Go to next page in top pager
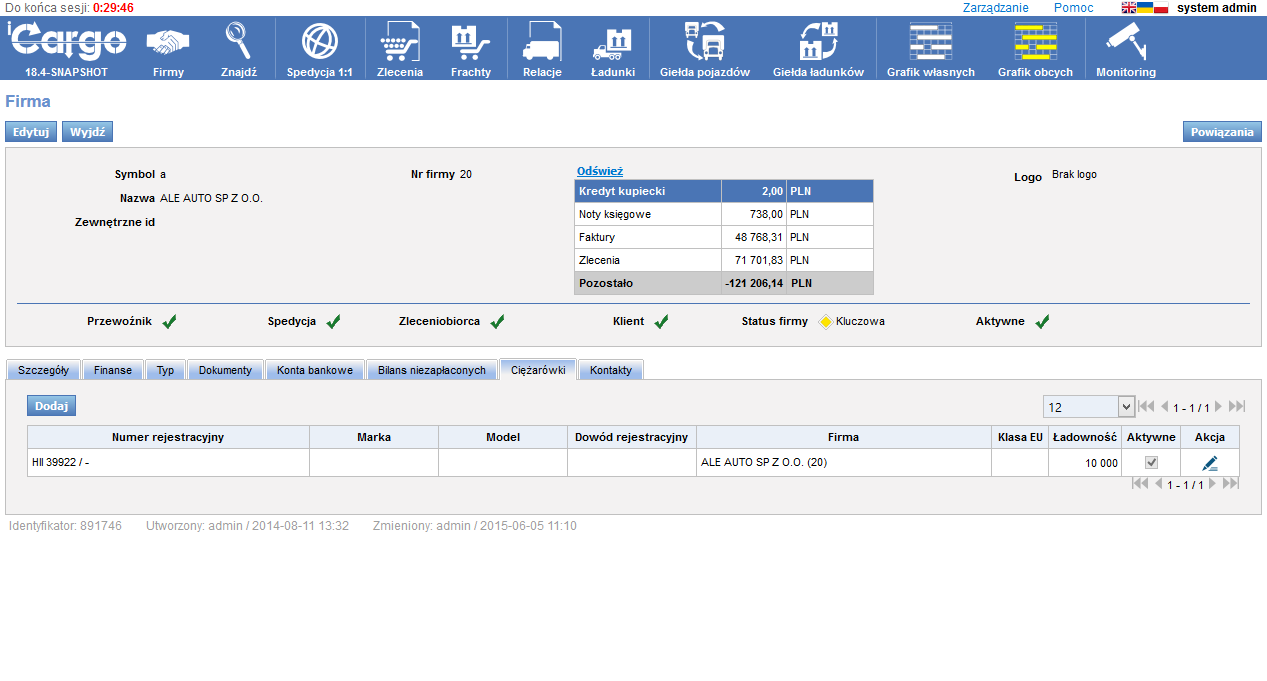This screenshot has width=1267, height=681. [1218, 407]
